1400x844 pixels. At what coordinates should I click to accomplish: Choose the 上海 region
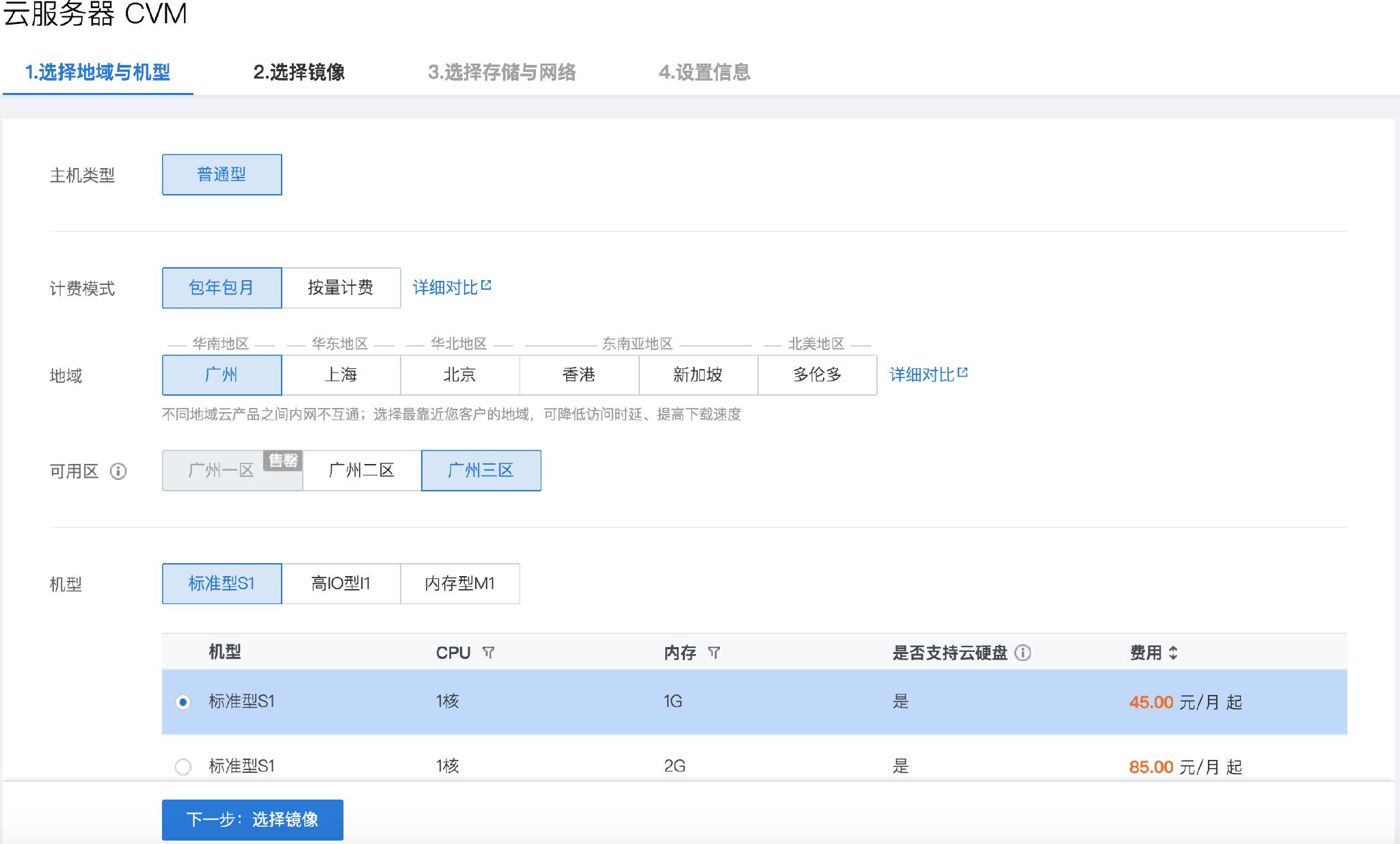coord(340,375)
